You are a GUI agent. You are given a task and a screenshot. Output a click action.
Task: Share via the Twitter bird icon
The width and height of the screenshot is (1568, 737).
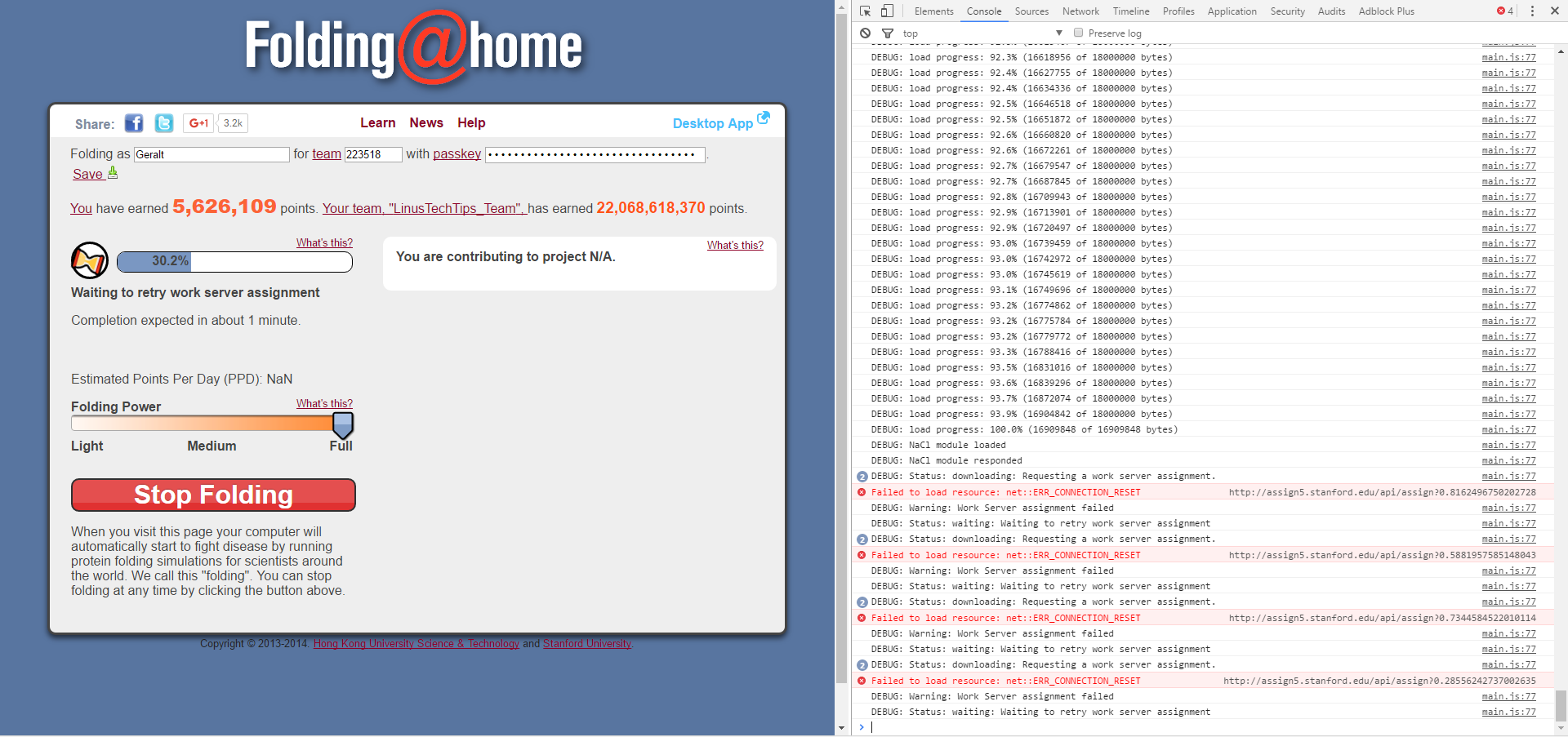164,123
